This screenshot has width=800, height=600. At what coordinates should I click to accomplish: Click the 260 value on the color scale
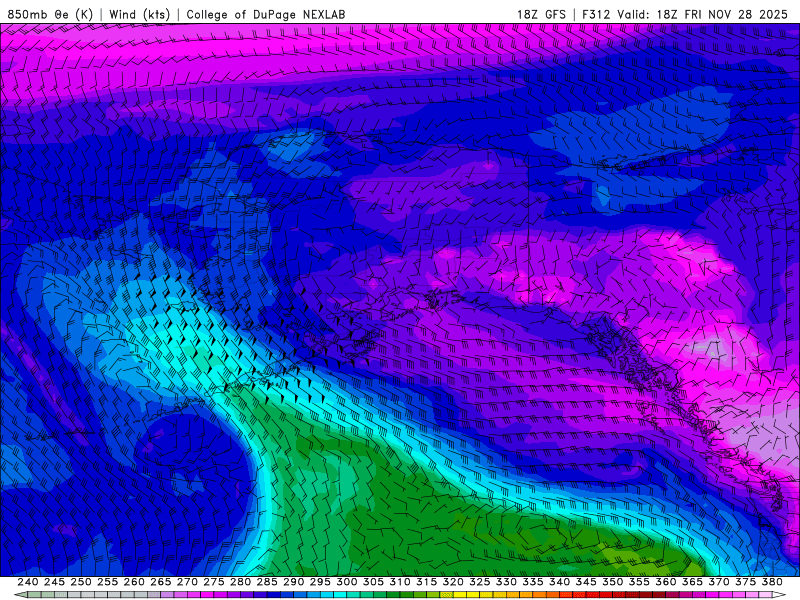point(134,582)
